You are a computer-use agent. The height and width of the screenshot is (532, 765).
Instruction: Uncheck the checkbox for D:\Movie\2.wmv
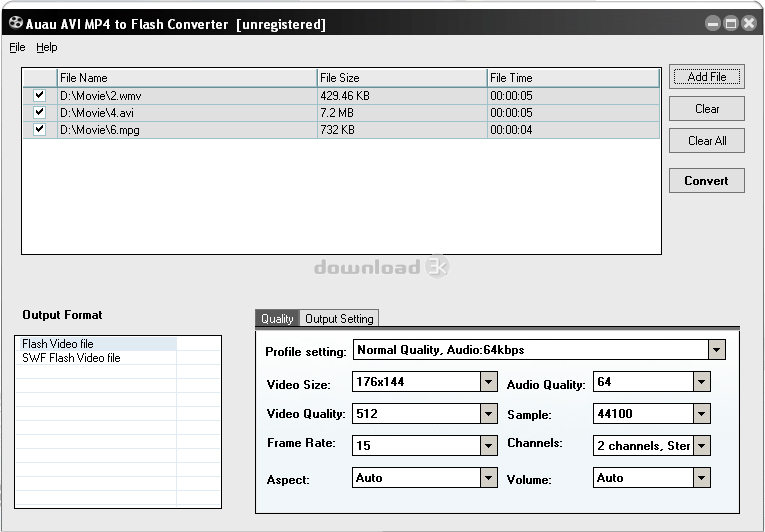[x=39, y=95]
